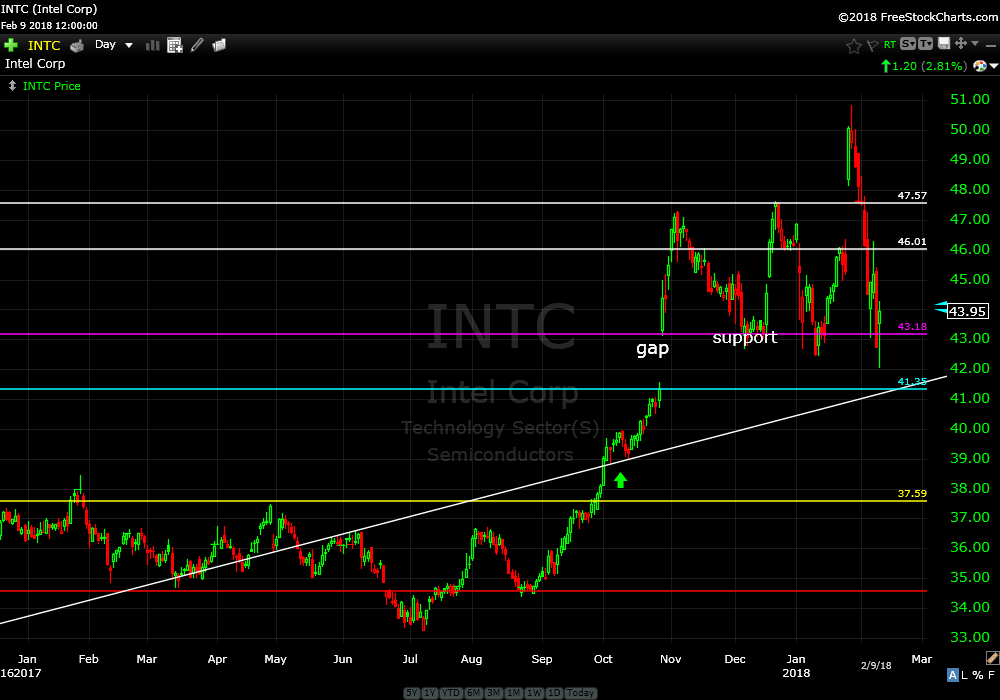Select the YTD time range tab
Viewport: 1000px width, 700px height.
[453, 693]
